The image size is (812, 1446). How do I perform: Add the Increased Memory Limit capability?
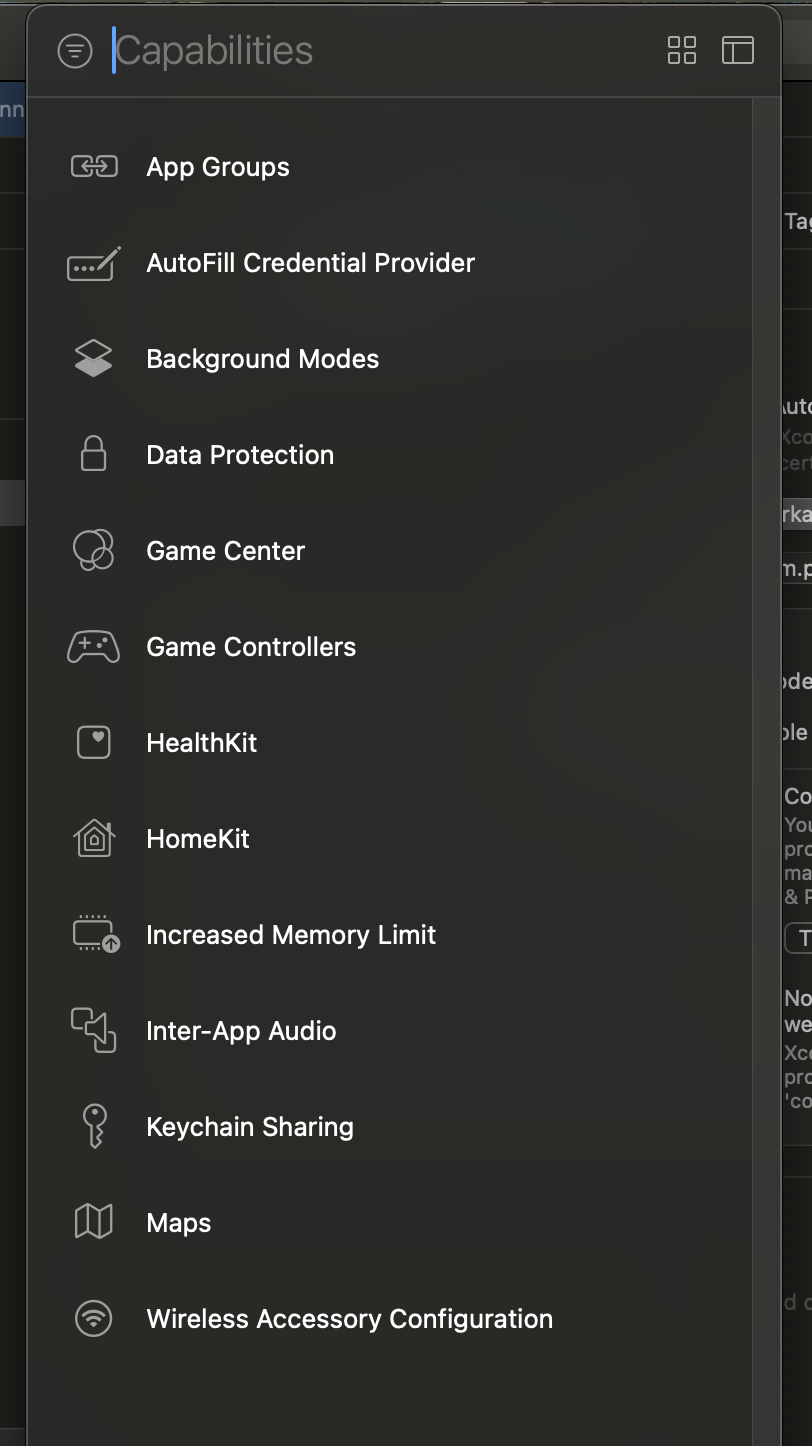point(291,934)
